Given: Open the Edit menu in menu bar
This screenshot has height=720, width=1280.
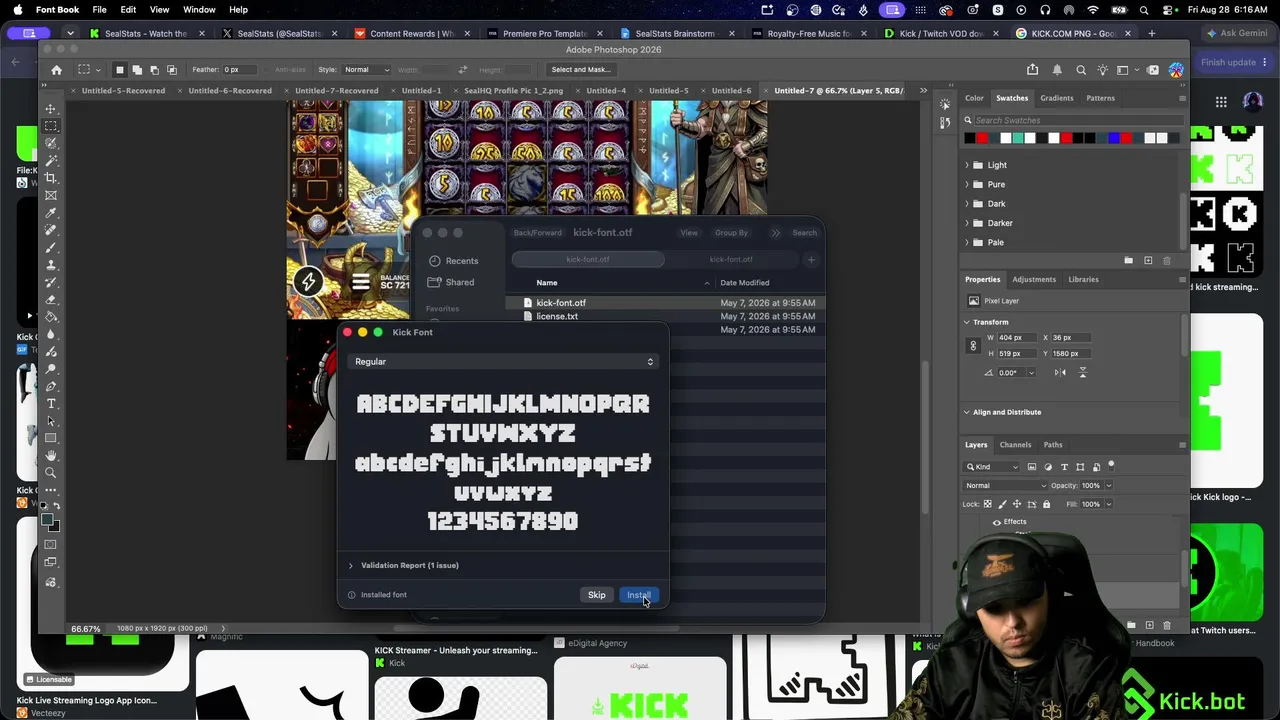Looking at the screenshot, I should tap(128, 10).
